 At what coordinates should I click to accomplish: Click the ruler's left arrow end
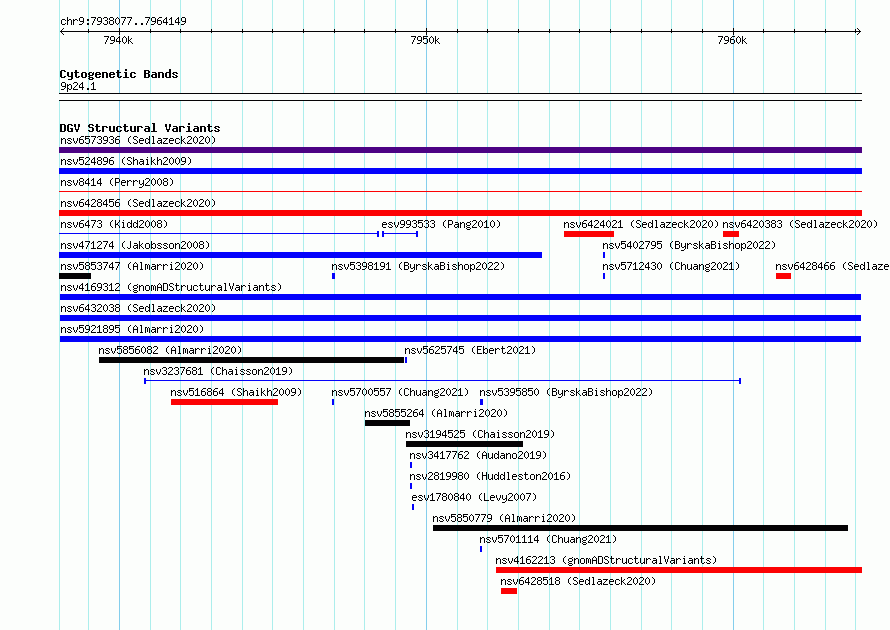click(x=62, y=31)
